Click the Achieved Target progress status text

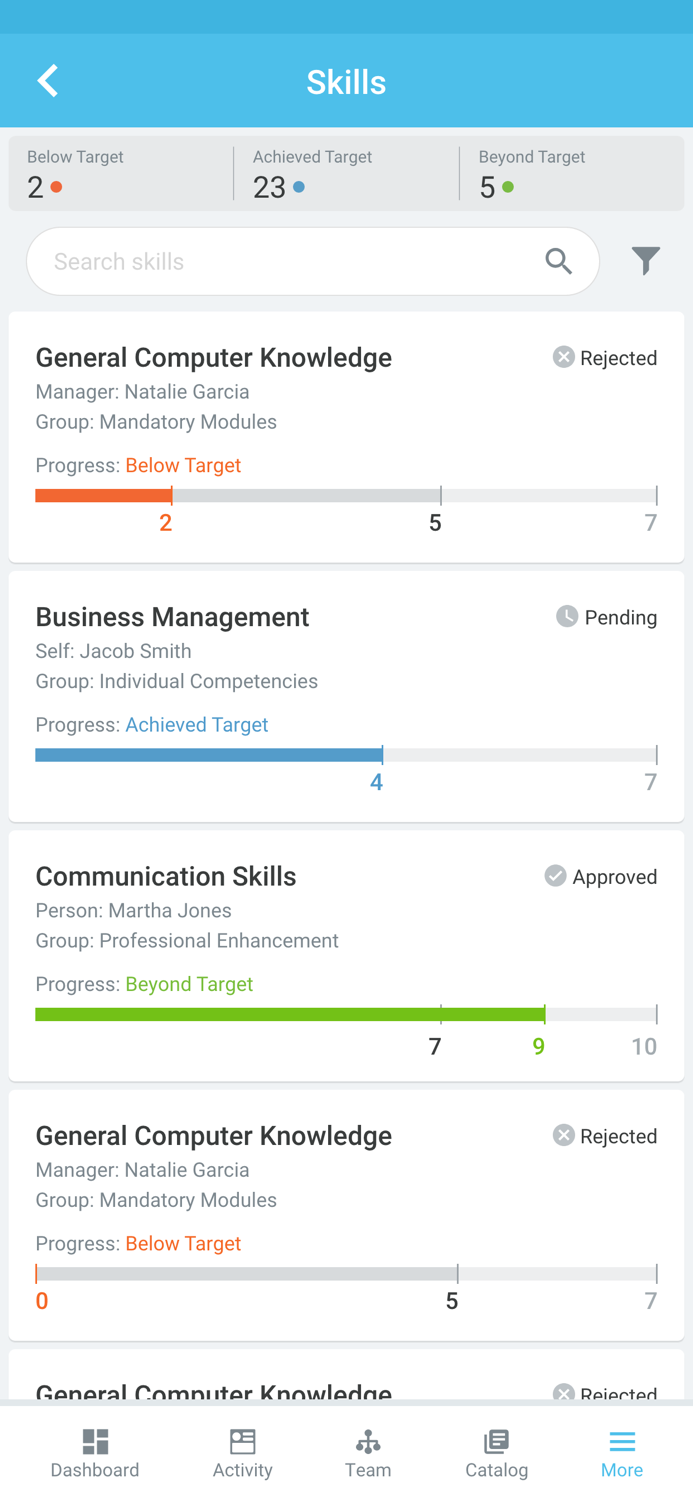(x=196, y=725)
